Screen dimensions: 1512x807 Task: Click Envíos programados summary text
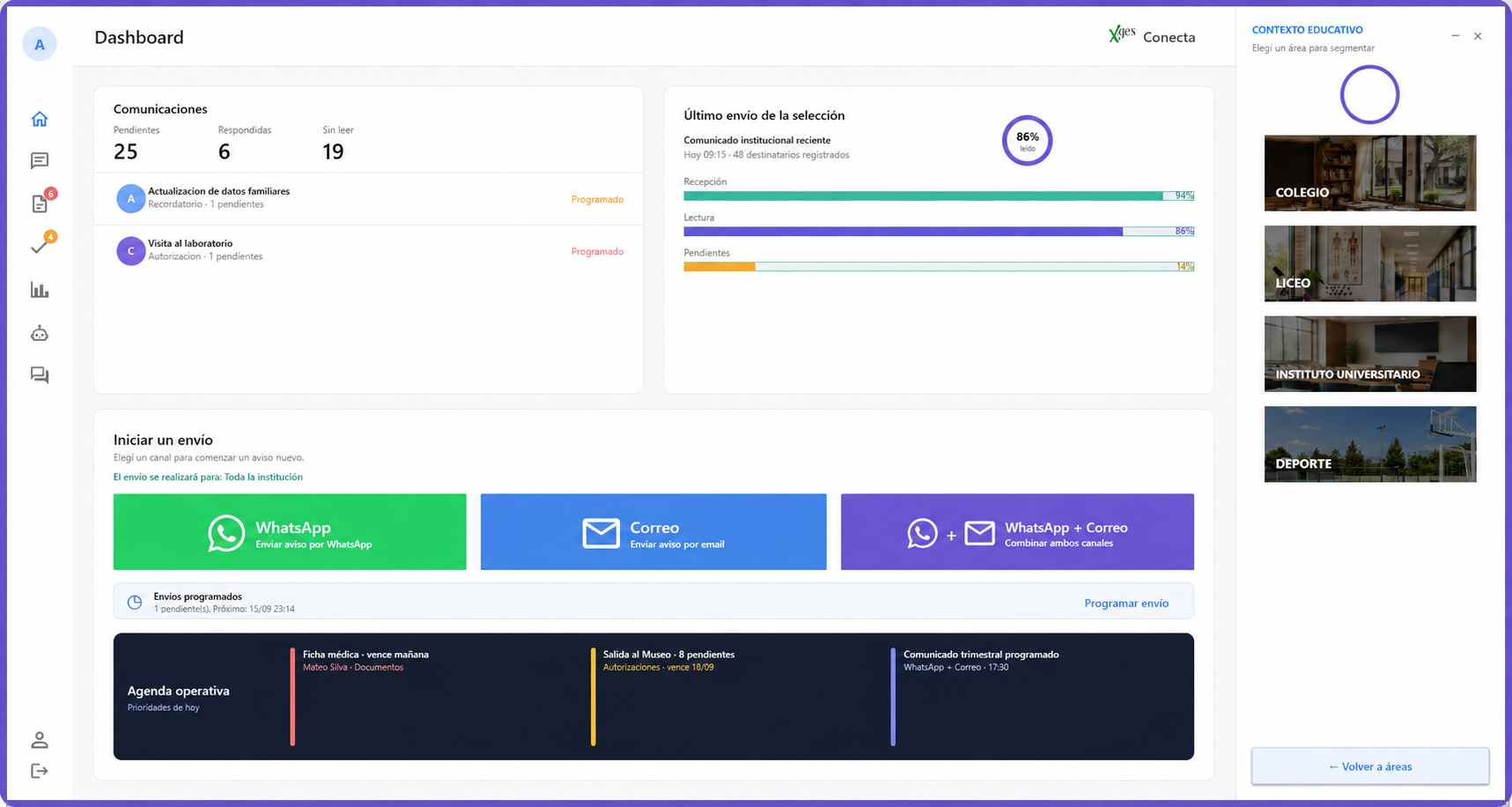coord(224,603)
